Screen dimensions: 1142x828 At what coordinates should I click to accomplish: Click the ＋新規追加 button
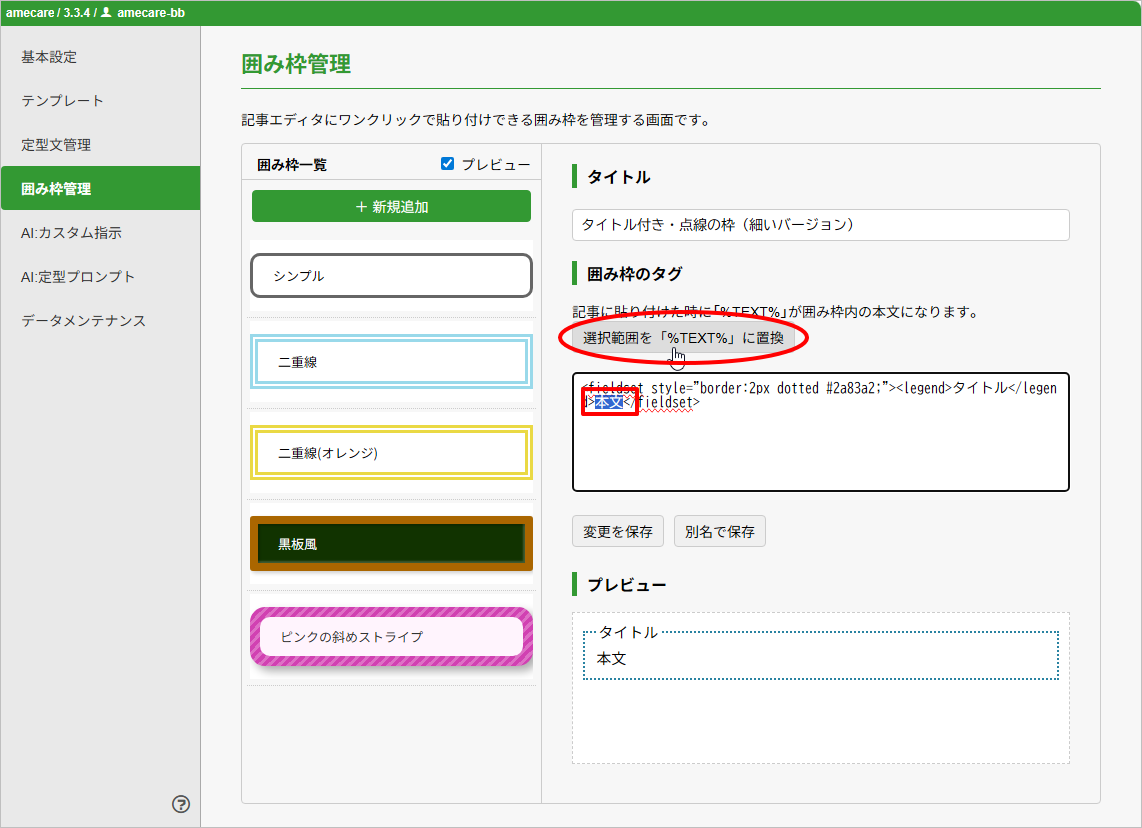pos(391,207)
